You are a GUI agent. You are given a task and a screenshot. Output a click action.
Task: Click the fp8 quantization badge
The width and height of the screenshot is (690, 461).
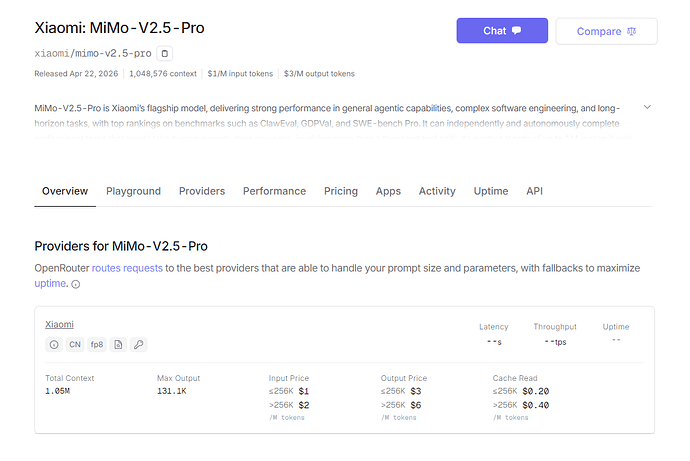tap(97, 344)
